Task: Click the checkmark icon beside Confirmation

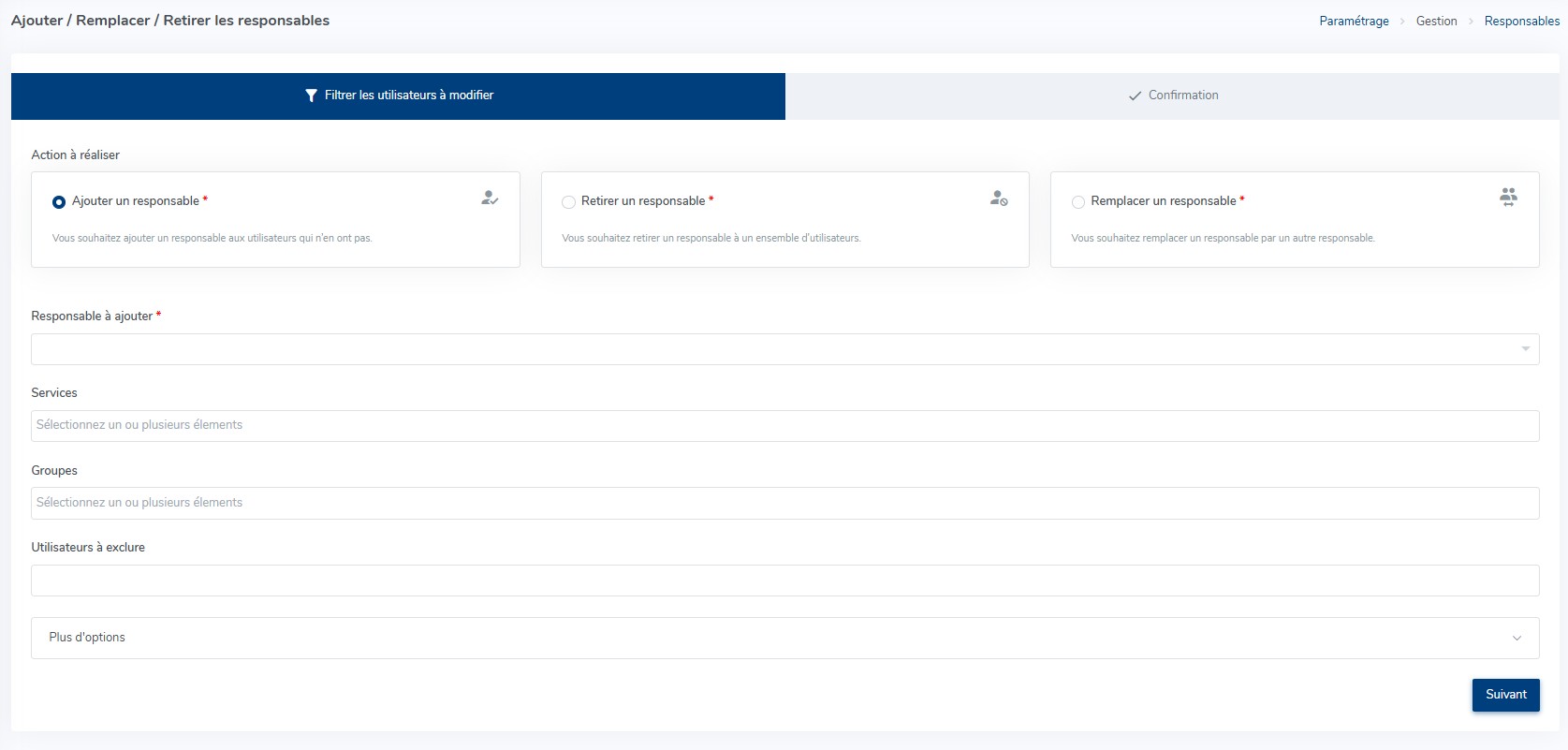Action: click(1135, 96)
